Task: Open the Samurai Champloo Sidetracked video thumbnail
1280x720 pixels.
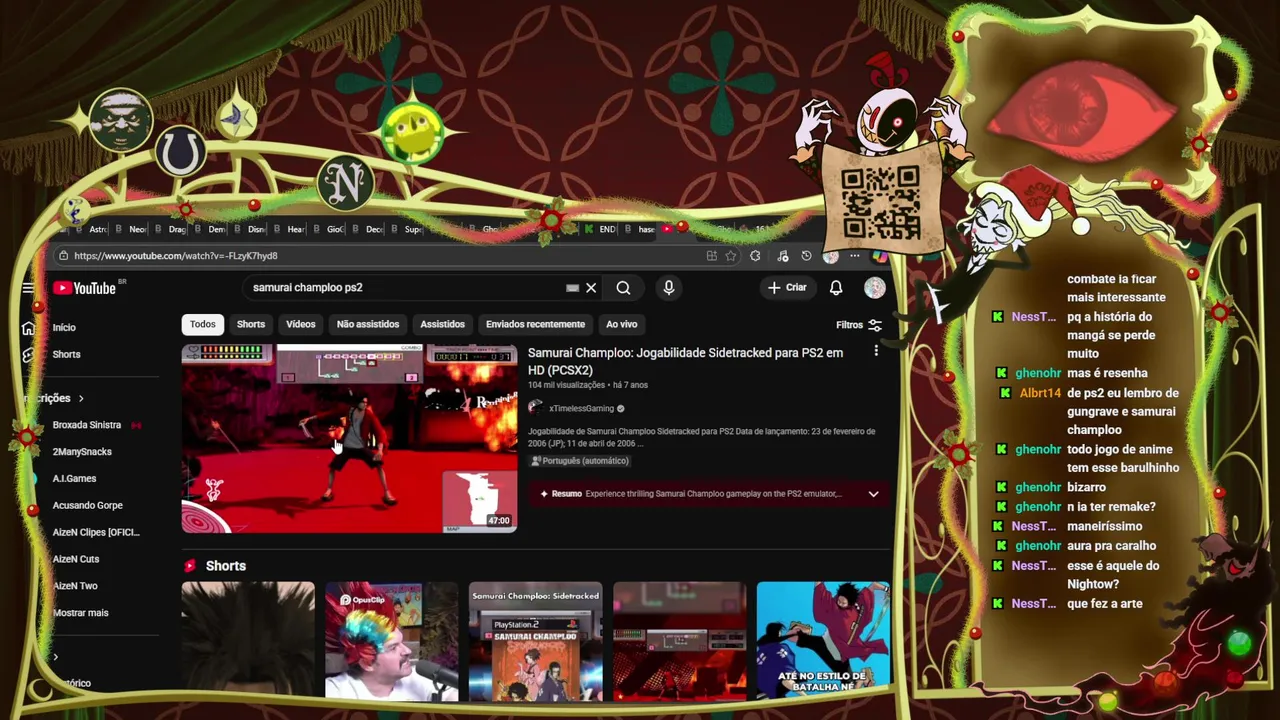Action: click(x=349, y=438)
